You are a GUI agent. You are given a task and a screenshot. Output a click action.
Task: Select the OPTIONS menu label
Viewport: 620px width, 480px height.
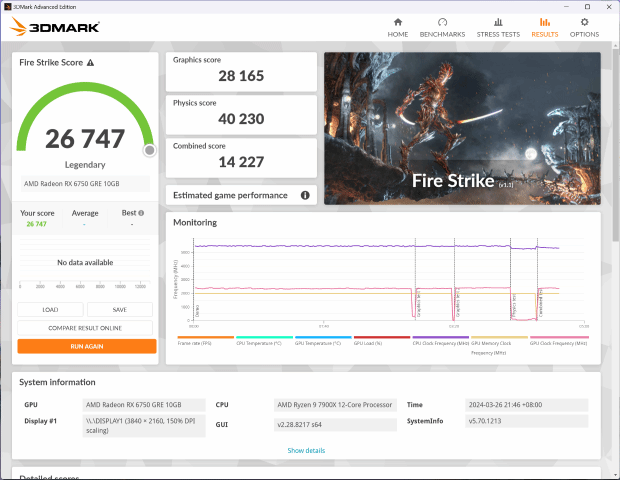point(584,34)
